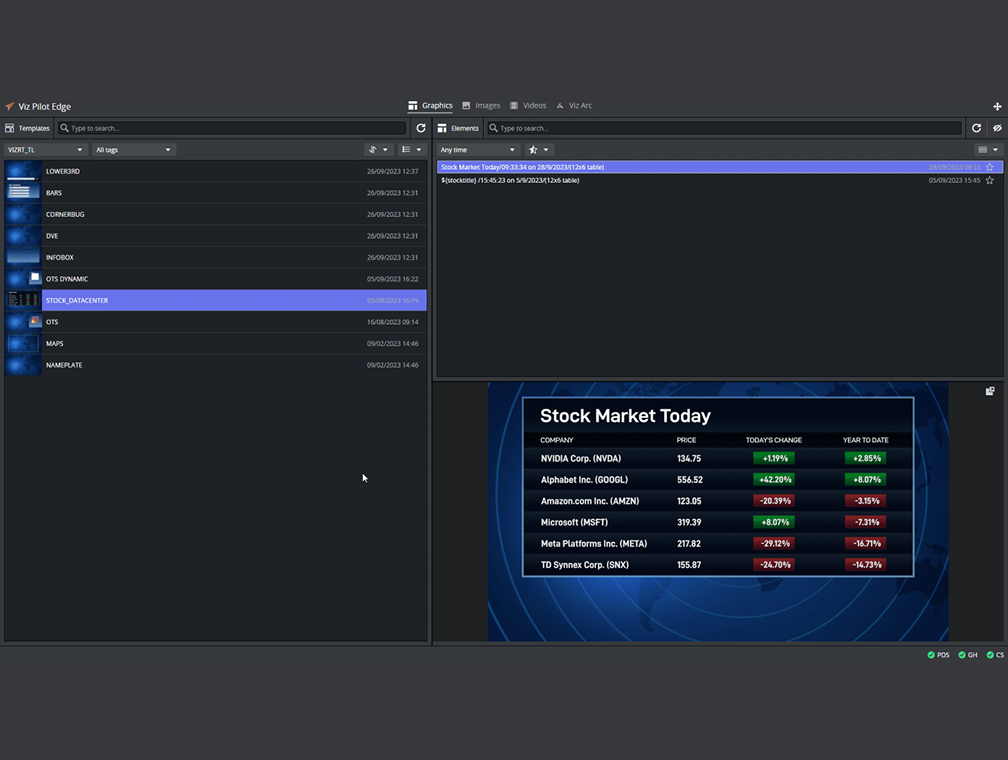Open the templates sort order dropdown

pyautogui.click(x=378, y=150)
